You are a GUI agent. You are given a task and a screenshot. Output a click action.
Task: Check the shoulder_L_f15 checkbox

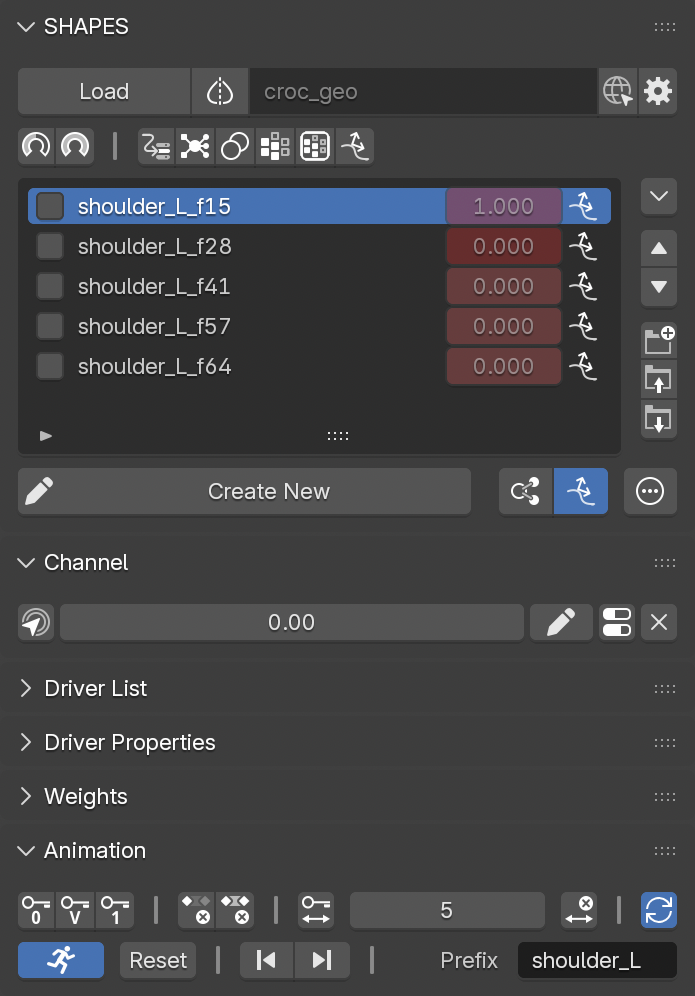point(50,206)
